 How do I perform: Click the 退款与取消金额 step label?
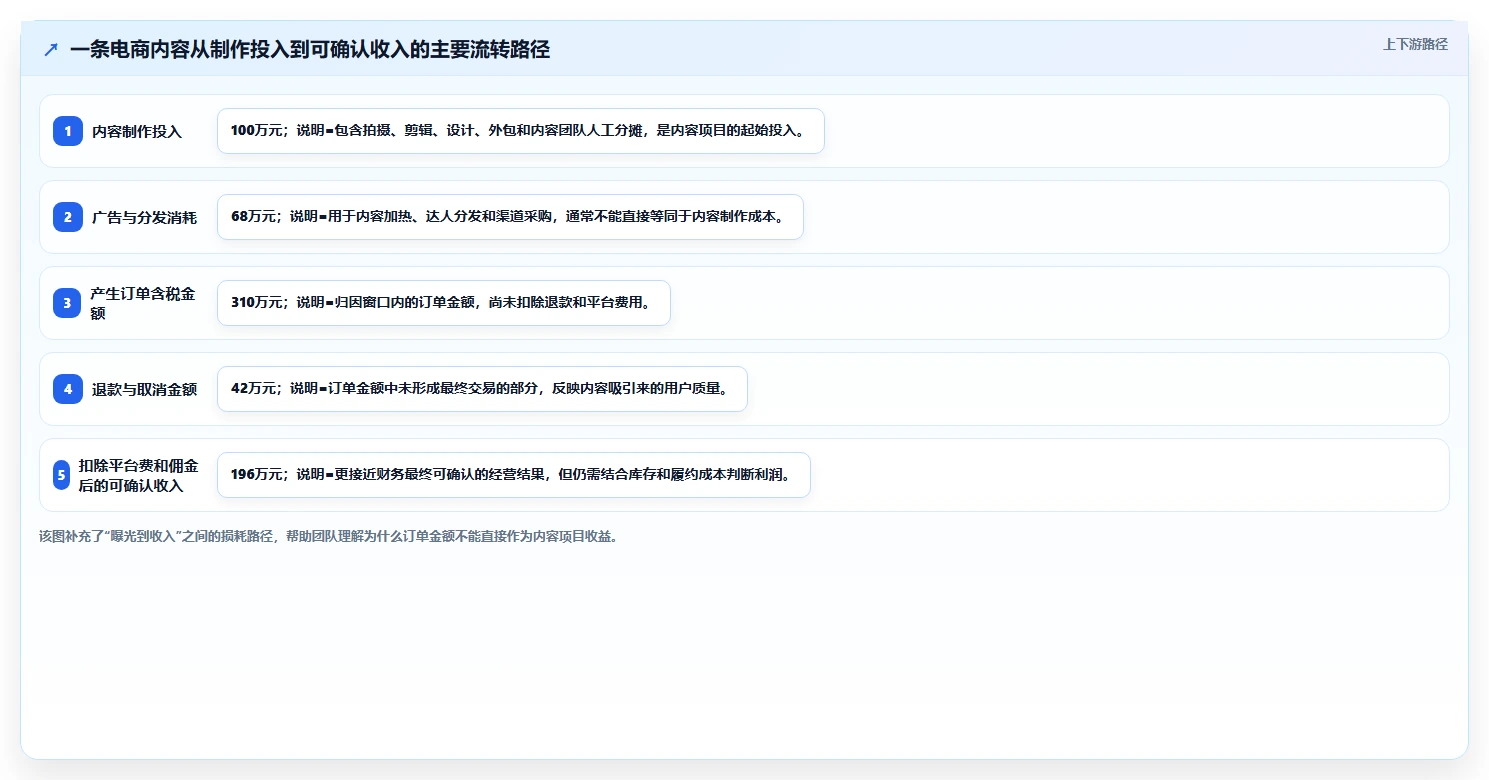click(144, 389)
